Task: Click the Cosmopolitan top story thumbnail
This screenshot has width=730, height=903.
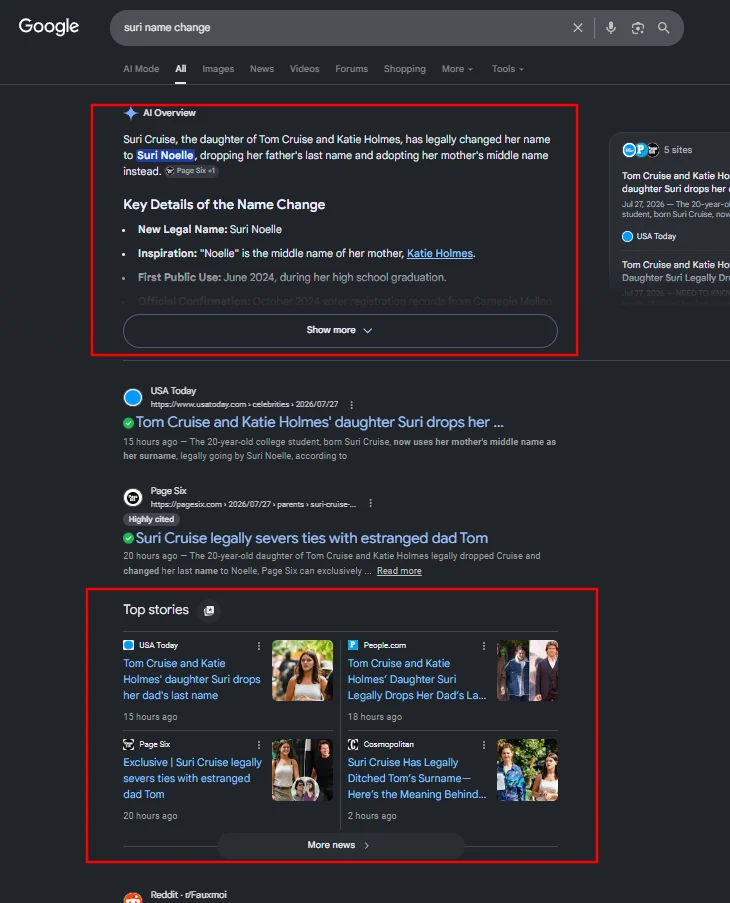Action: click(x=527, y=770)
